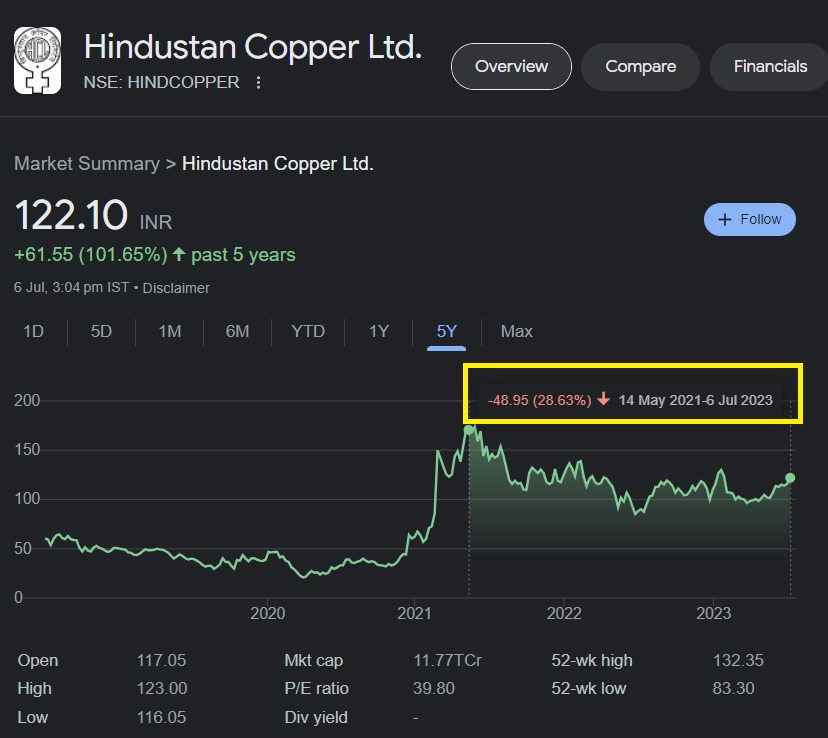Open the Market Summary breadcrumb link
Image resolution: width=828 pixels, height=738 pixels.
pos(87,164)
